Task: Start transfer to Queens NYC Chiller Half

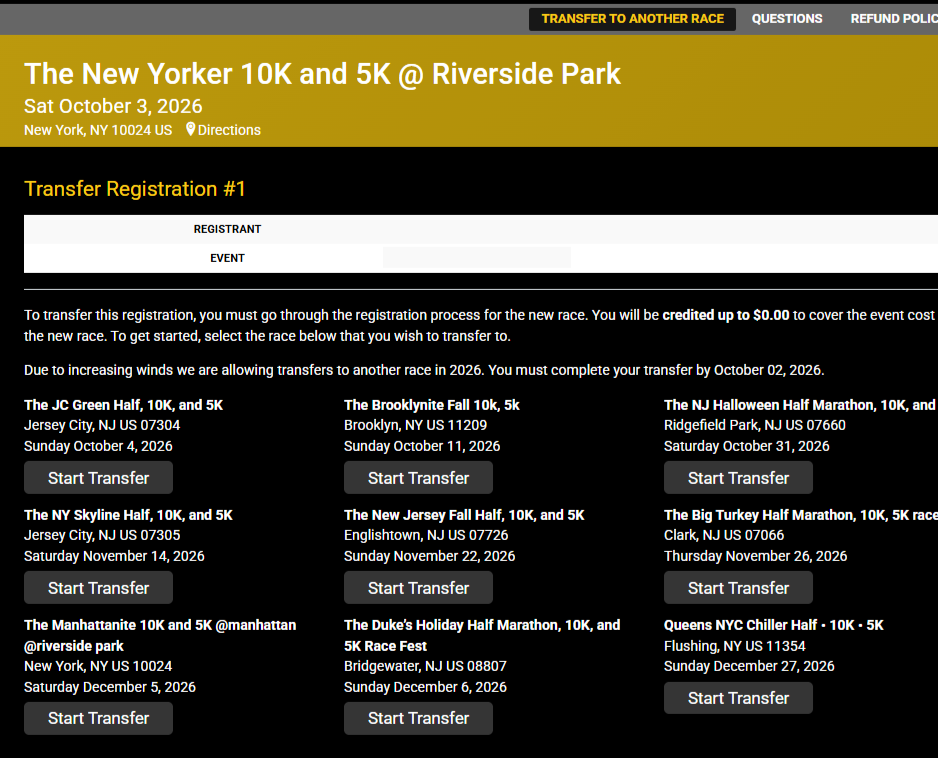Action: point(738,698)
